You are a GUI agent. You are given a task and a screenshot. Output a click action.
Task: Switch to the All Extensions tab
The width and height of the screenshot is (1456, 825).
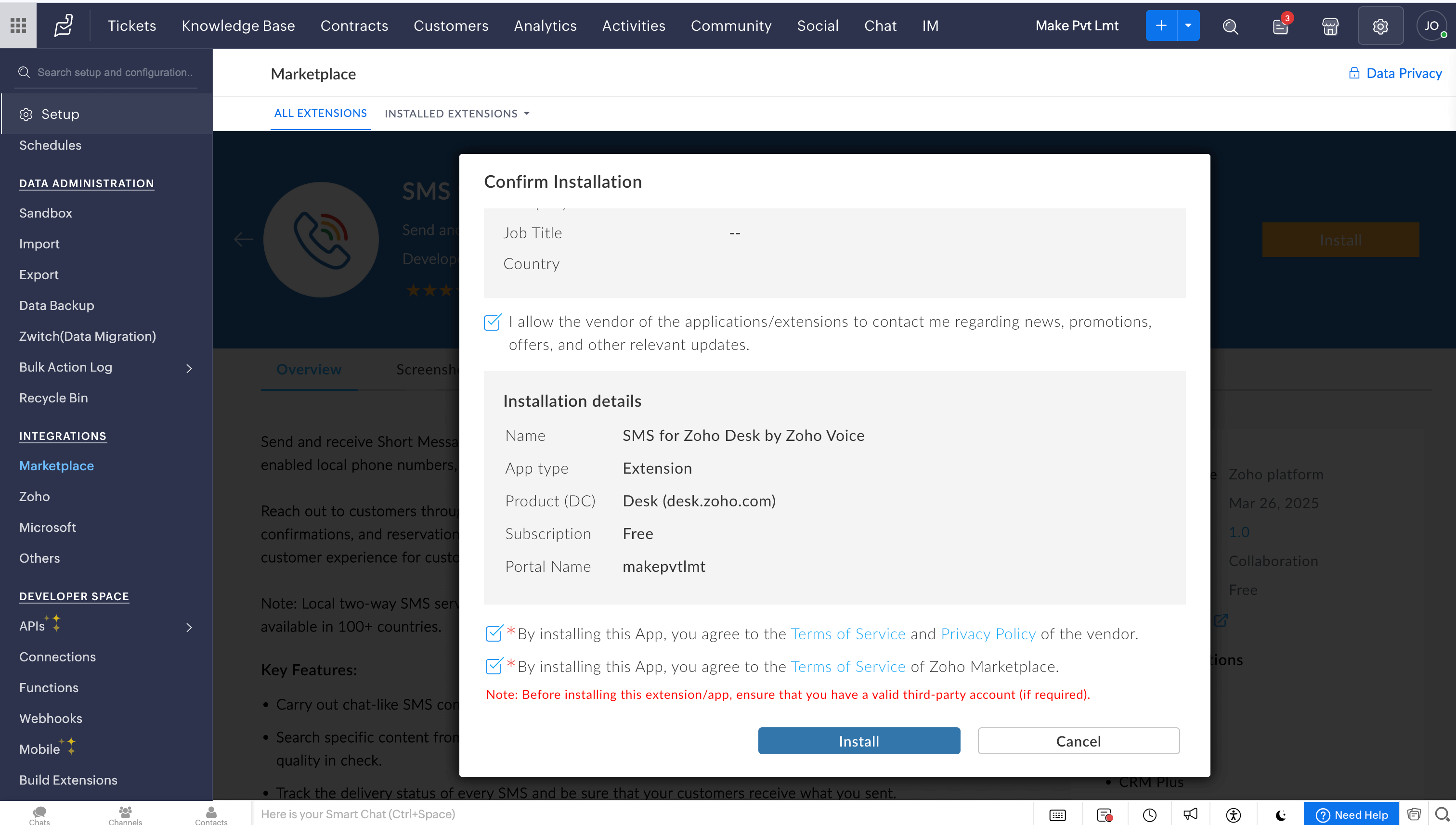click(x=320, y=113)
